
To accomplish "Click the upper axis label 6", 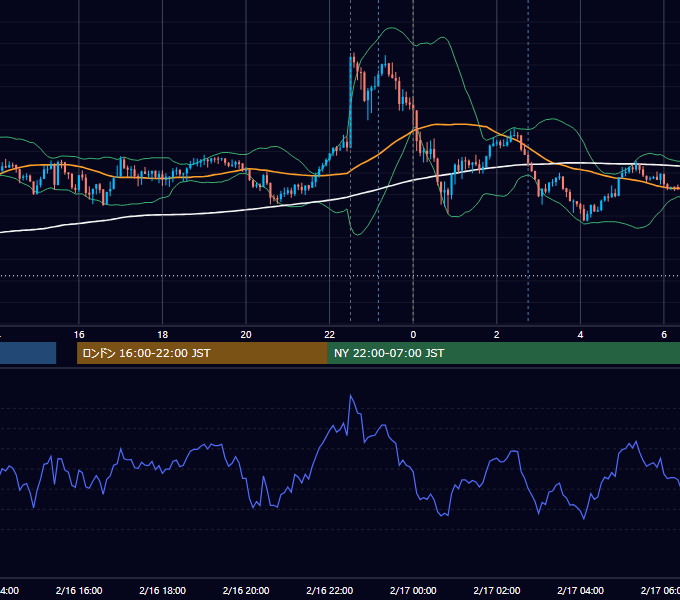I will click(x=664, y=335).
